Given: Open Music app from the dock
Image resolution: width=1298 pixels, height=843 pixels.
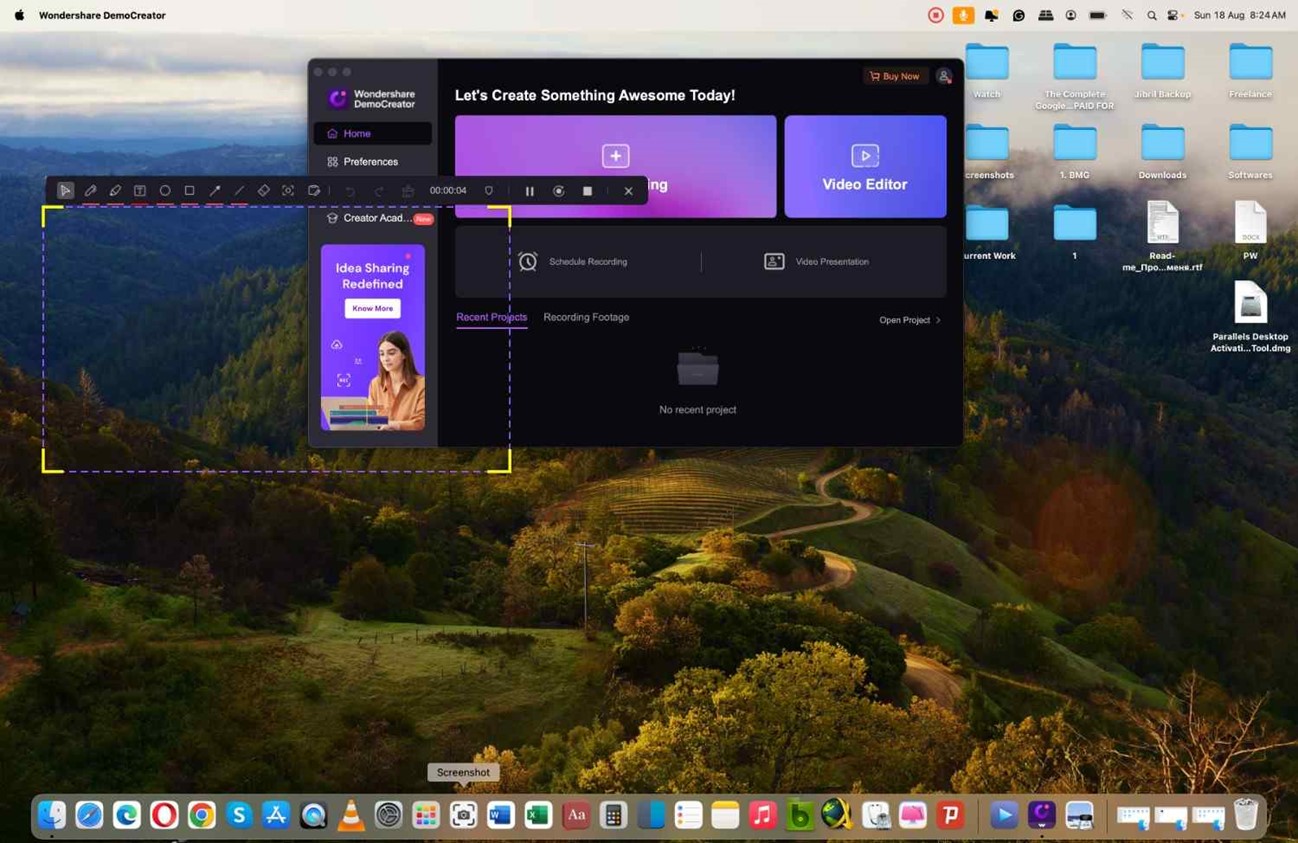Looking at the screenshot, I should pos(763,815).
